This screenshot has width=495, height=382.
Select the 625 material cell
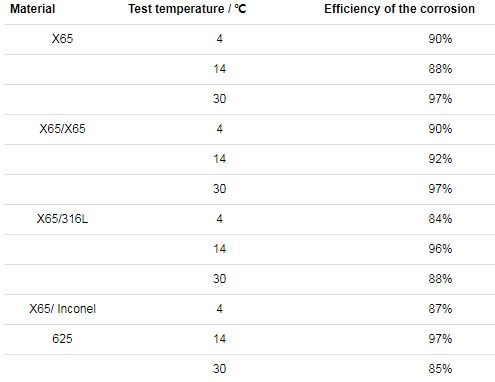(x=62, y=339)
